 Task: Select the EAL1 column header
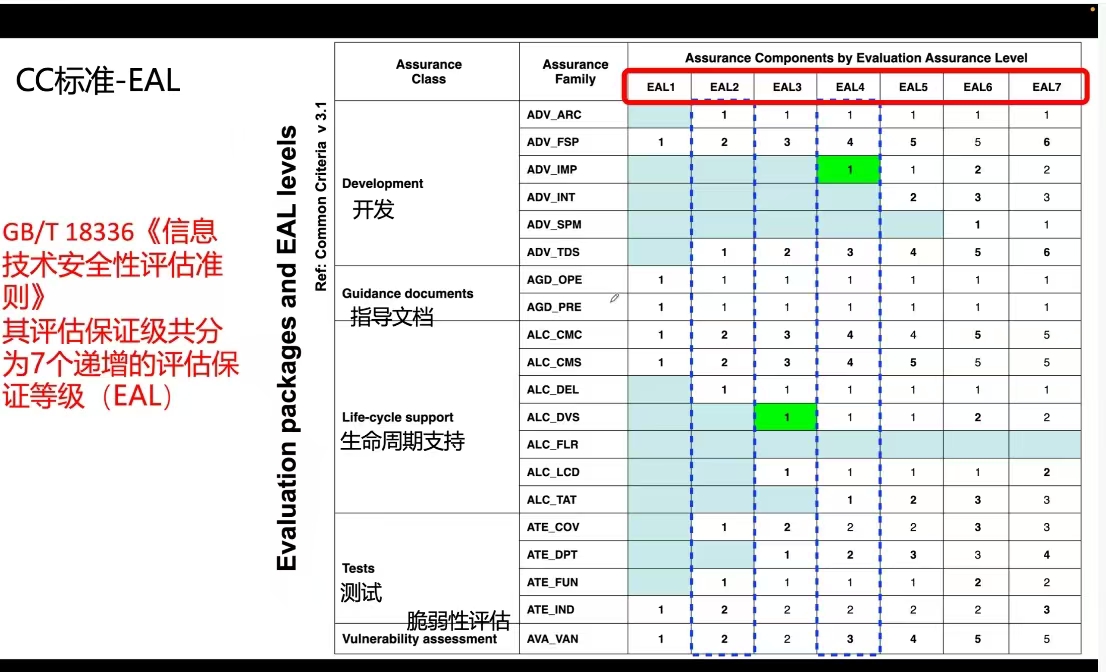[661, 87]
